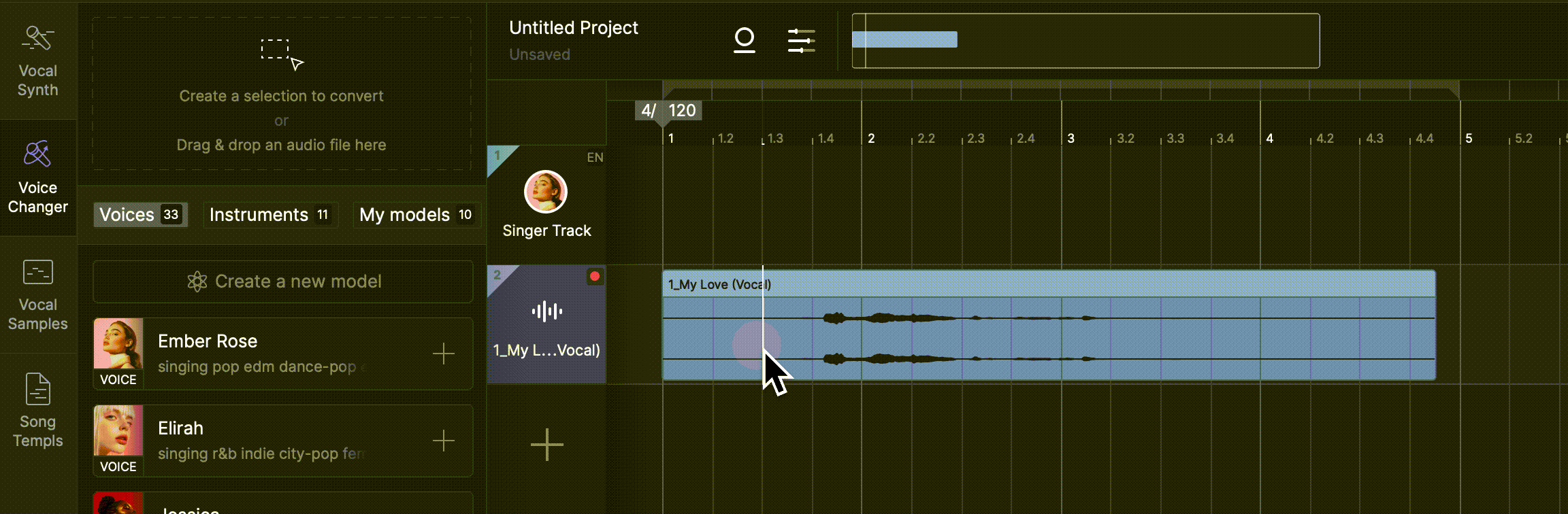Click the 4/ time signature field
Image resolution: width=1568 pixels, height=514 pixels.
point(649,110)
